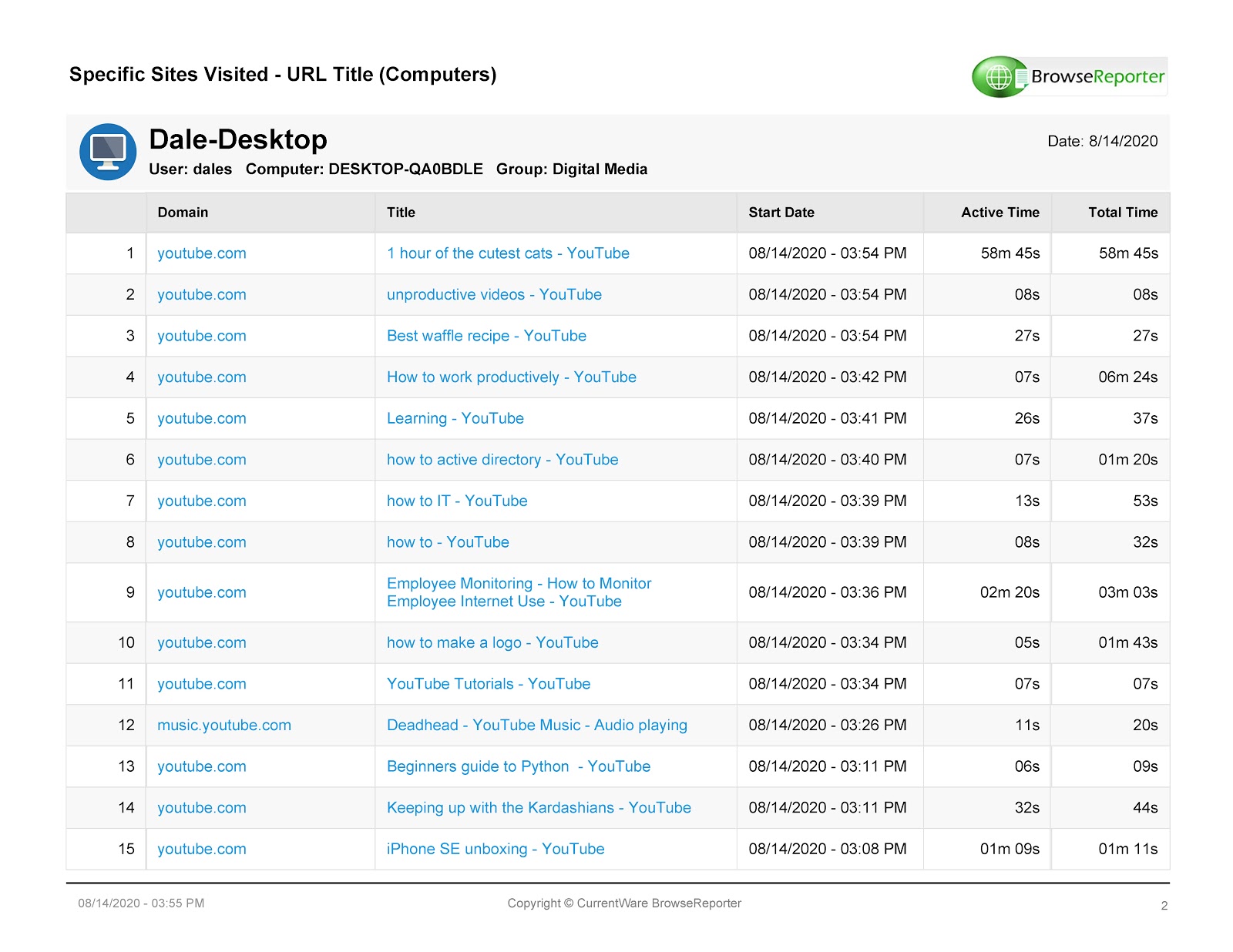Open the '1 hour of the cutest cats' link

pos(508,253)
